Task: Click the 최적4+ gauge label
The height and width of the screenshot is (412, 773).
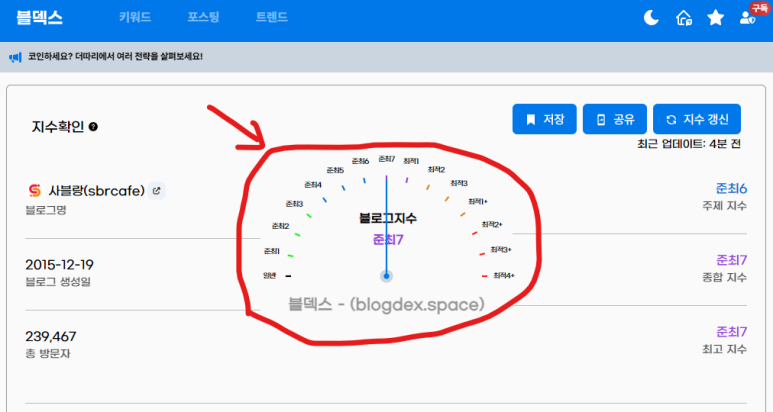Action: [503, 275]
